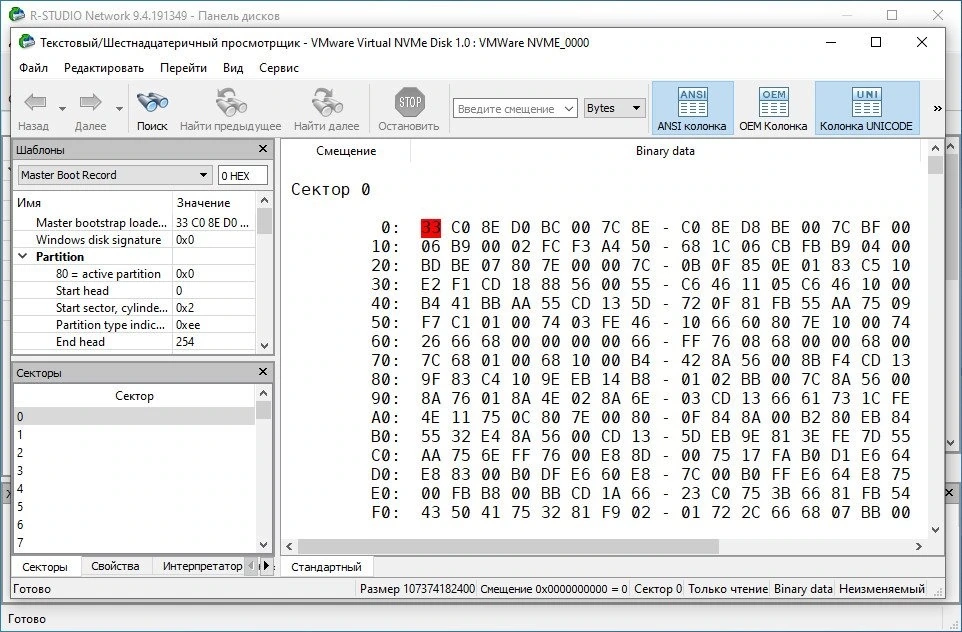This screenshot has width=962, height=632.
Task: Click the Stop (Остановить) sign icon
Action: [x=409, y=102]
